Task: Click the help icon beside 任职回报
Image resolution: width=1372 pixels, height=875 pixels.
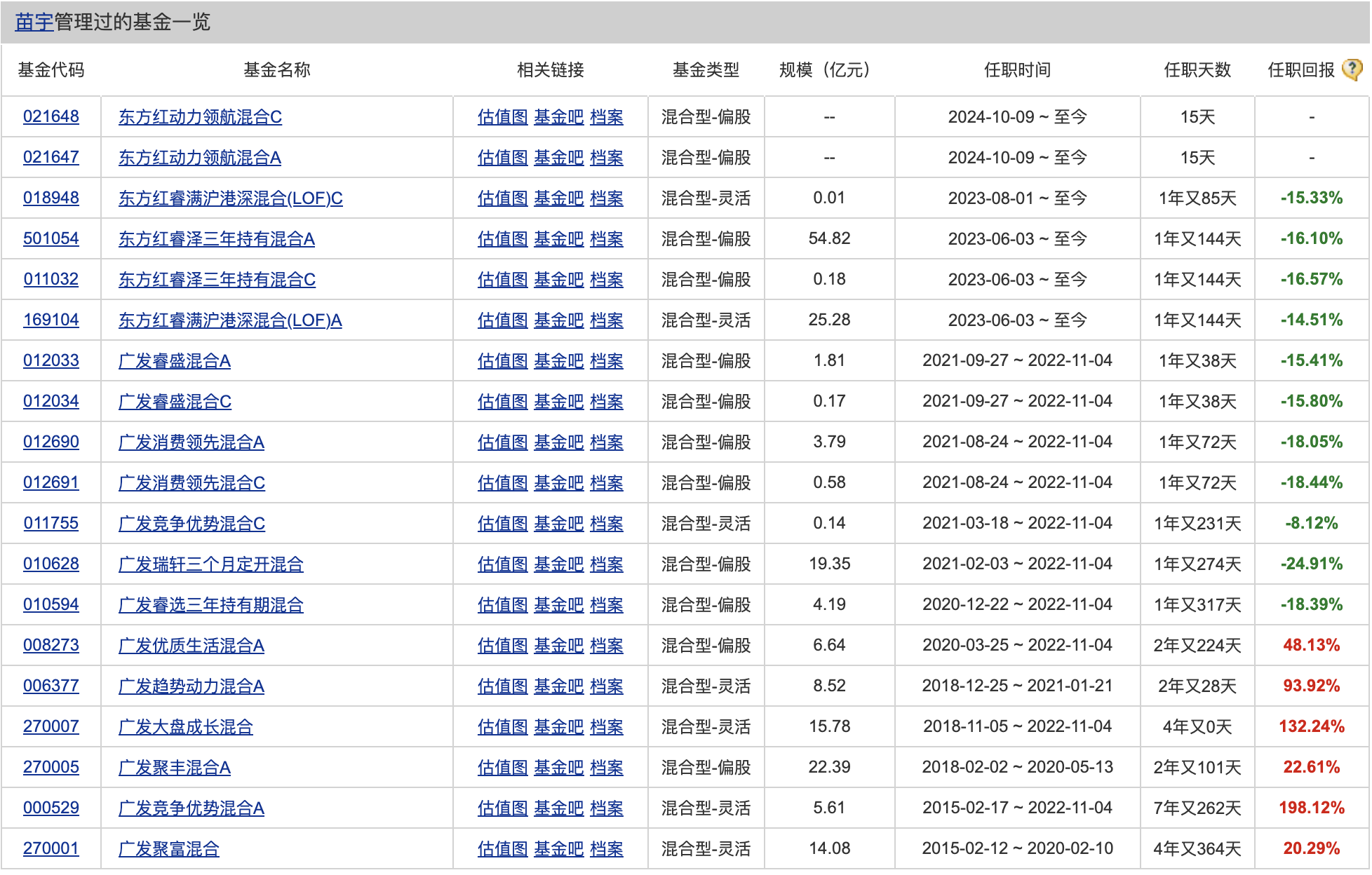Action: coord(1352,69)
